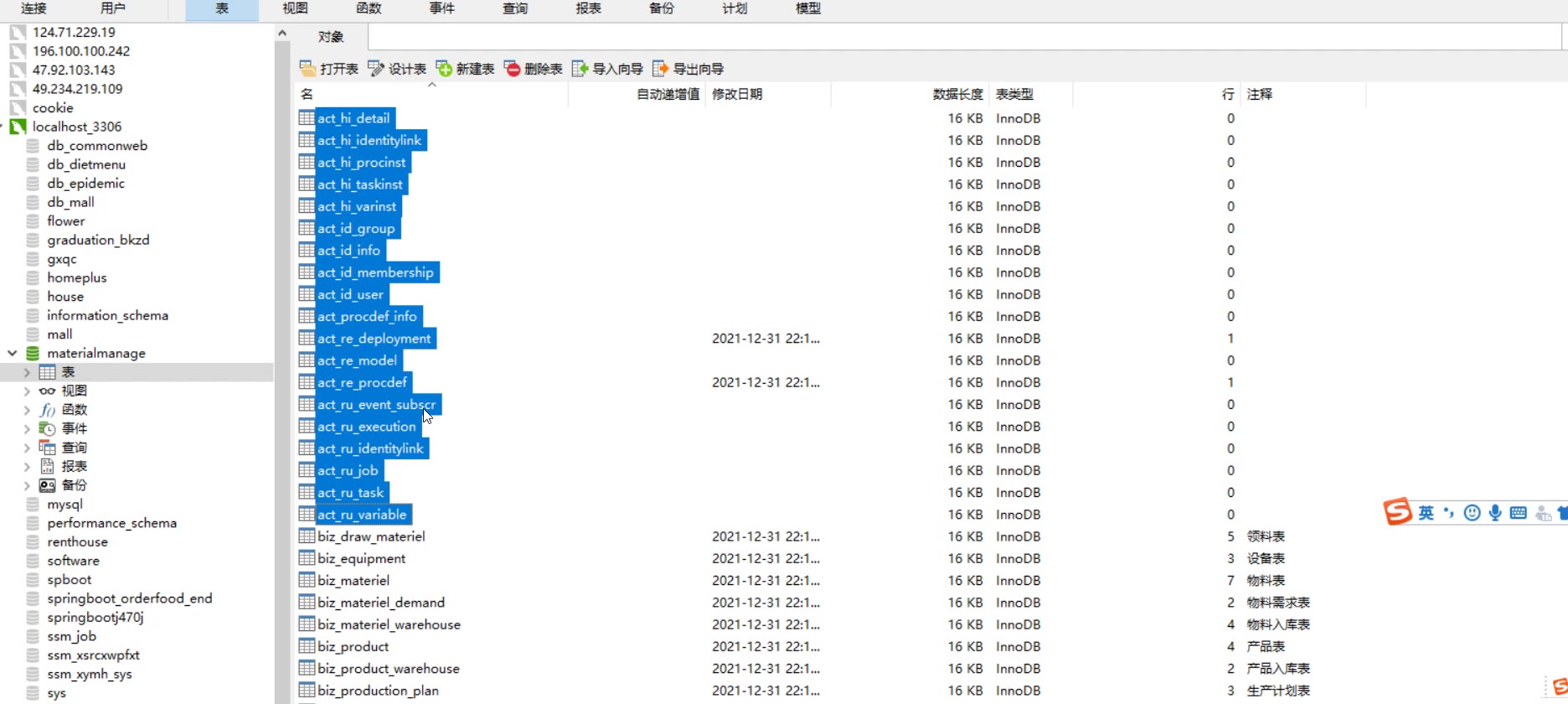This screenshot has width=1568, height=704.
Task: Click the Sogou microphone voice input icon
Action: [1495, 513]
